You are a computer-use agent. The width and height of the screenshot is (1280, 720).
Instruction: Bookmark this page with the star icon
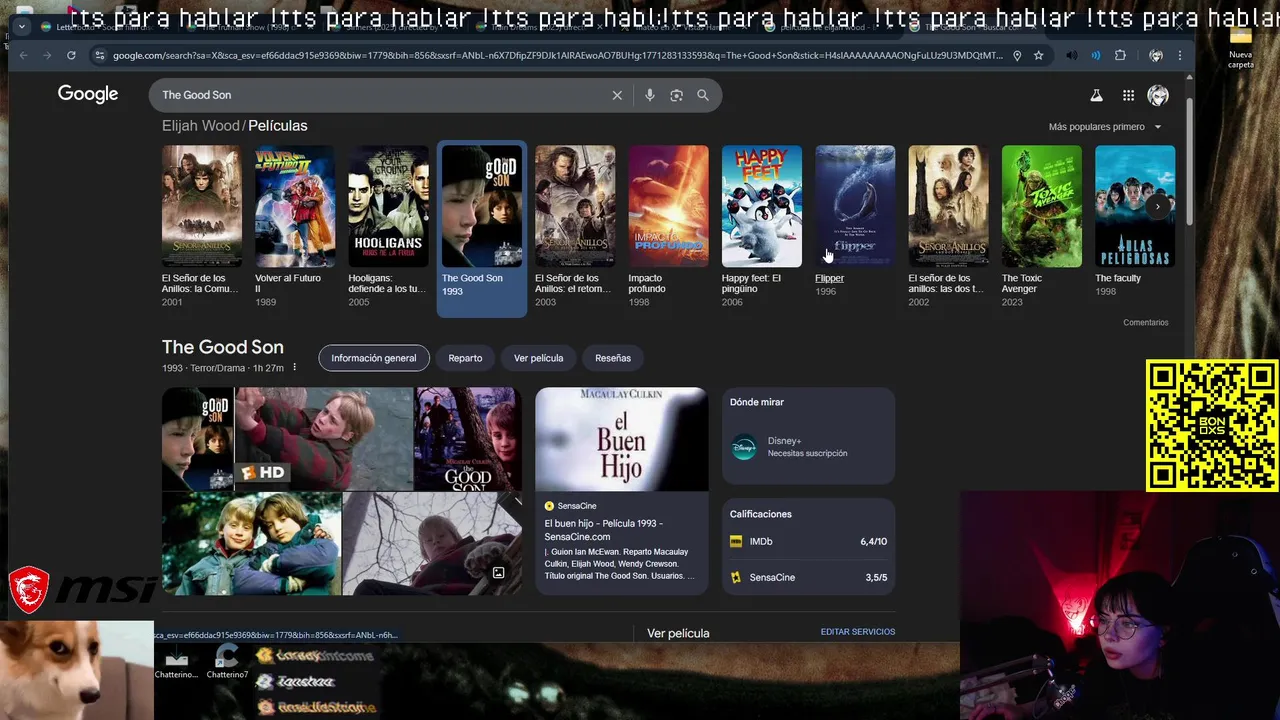point(1039,55)
